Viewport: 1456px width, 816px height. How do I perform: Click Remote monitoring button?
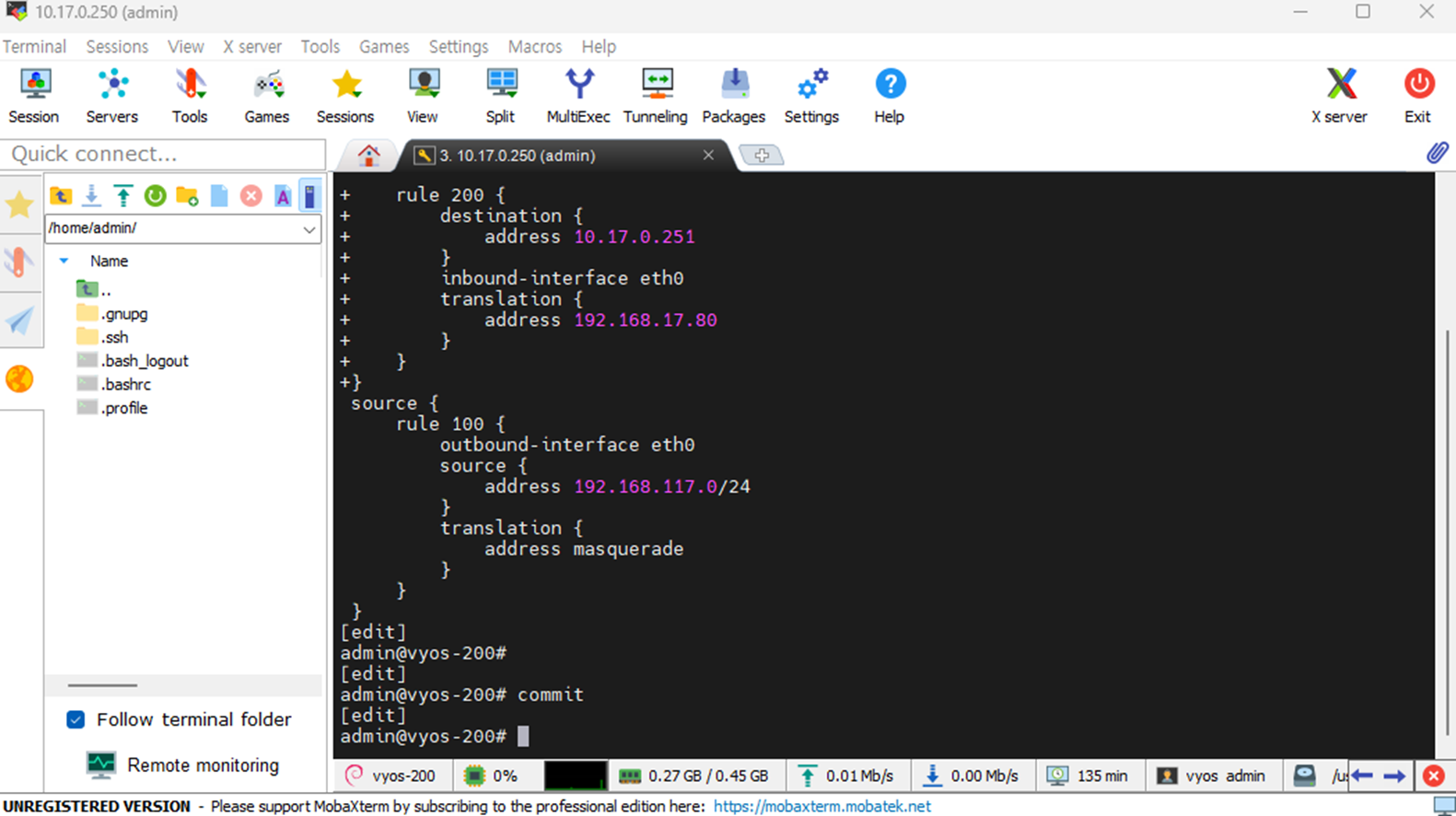(182, 764)
